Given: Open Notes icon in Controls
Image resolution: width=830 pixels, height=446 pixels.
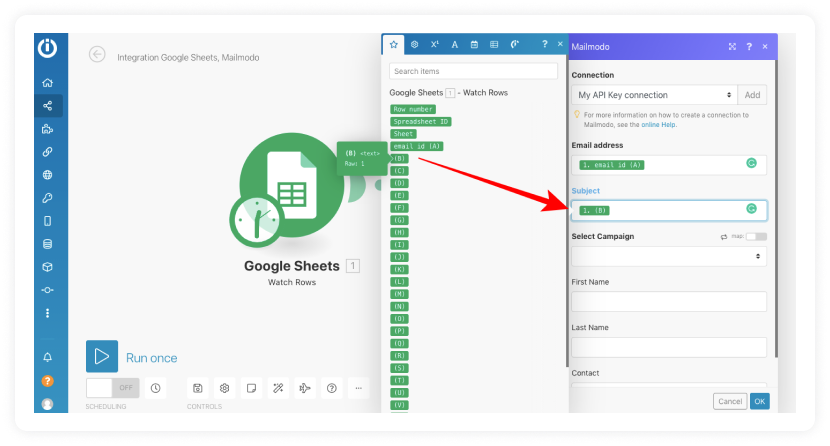Looking at the screenshot, I should (x=251, y=388).
